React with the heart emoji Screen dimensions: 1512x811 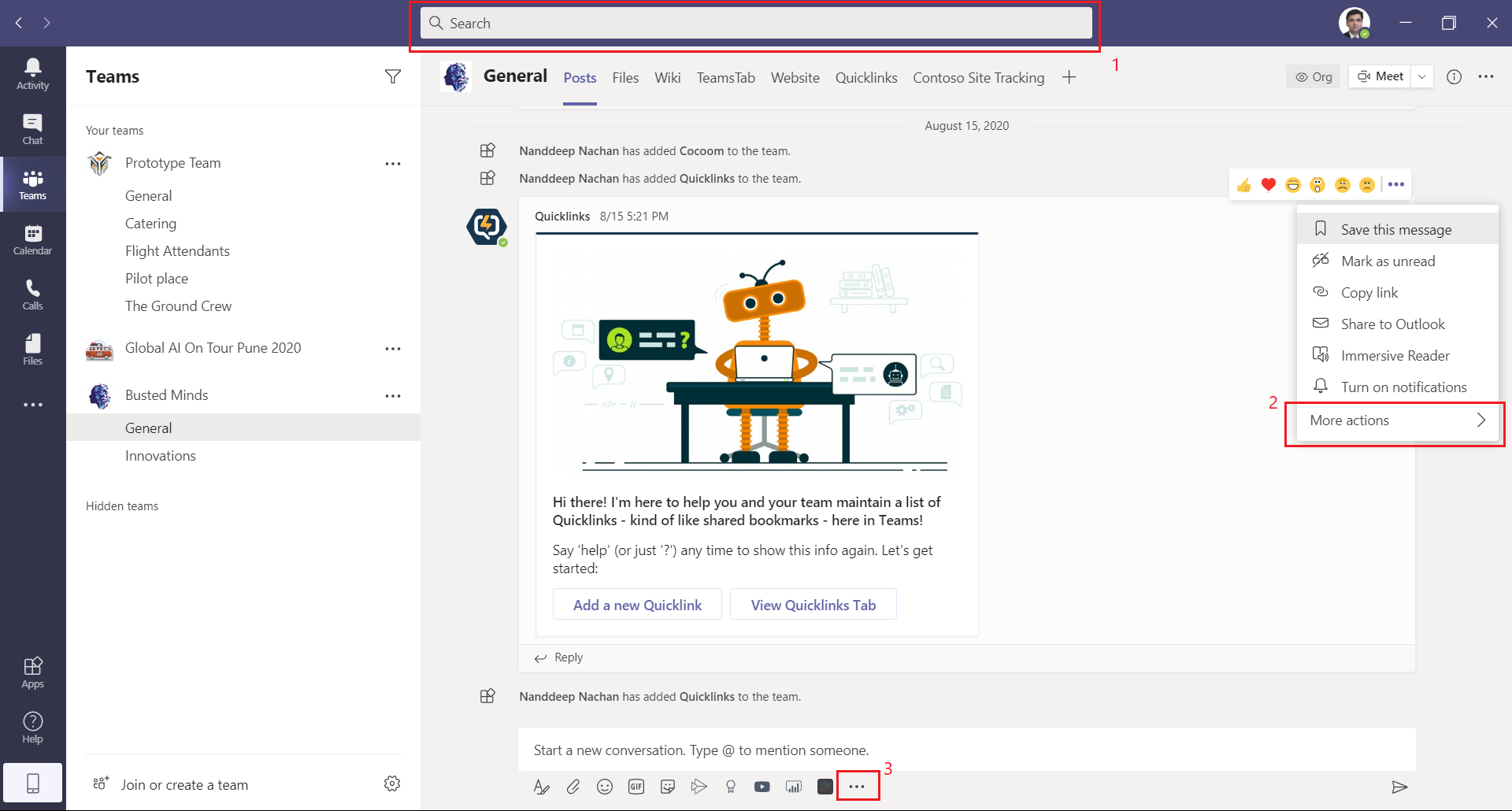tap(1268, 184)
